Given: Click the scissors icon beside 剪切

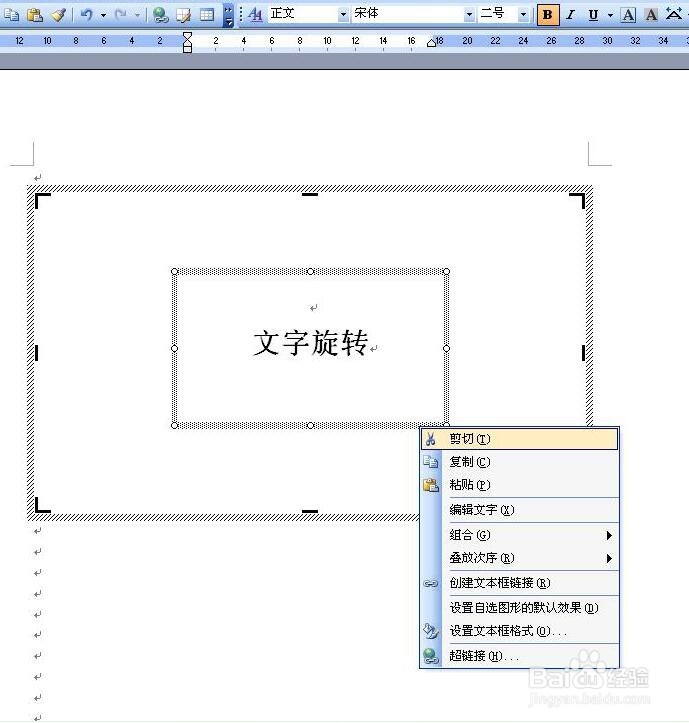Looking at the screenshot, I should (431, 439).
